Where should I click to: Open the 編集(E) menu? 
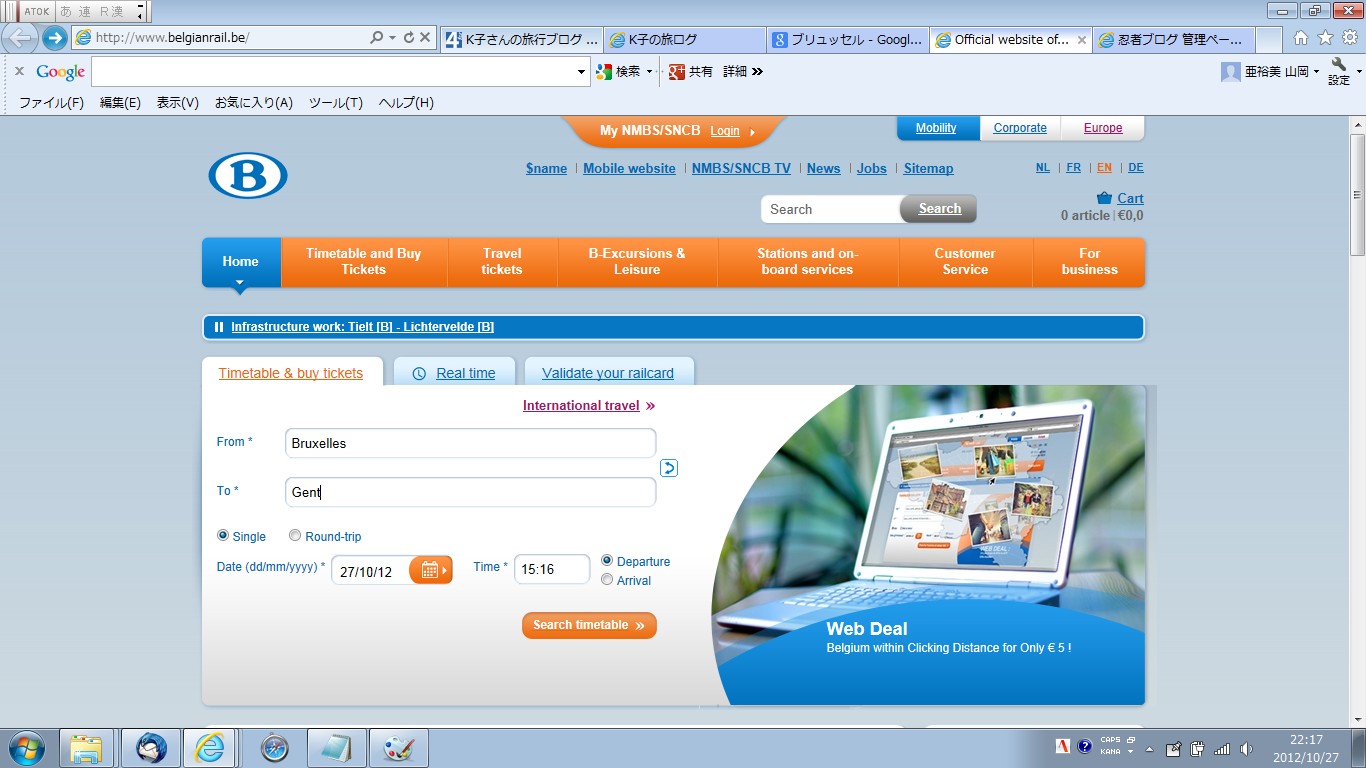120,103
